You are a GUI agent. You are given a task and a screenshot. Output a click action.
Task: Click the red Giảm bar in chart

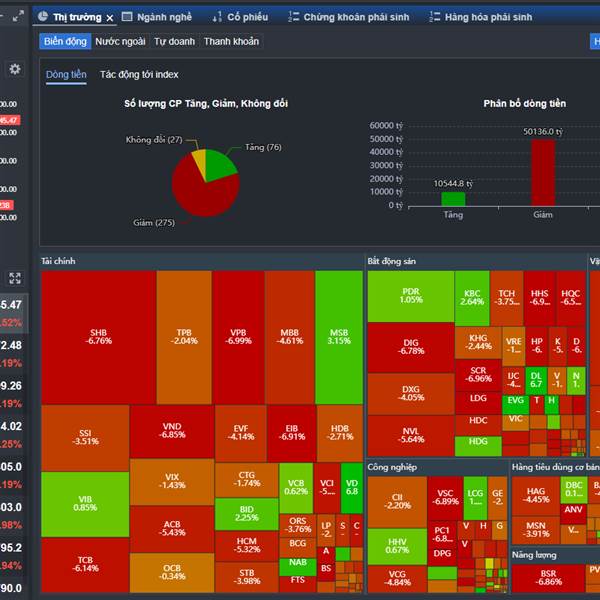[543, 173]
